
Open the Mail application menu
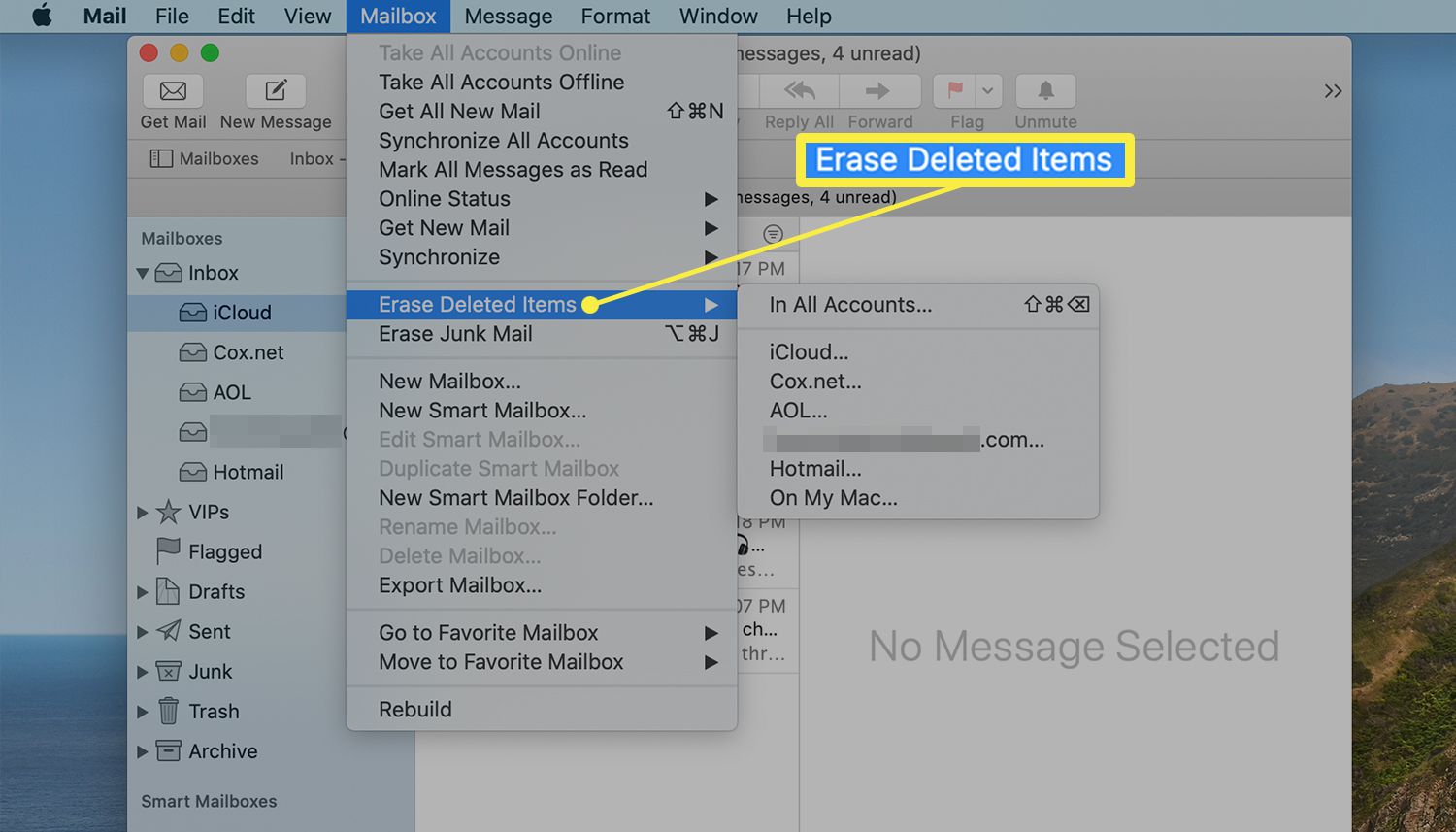coord(105,16)
